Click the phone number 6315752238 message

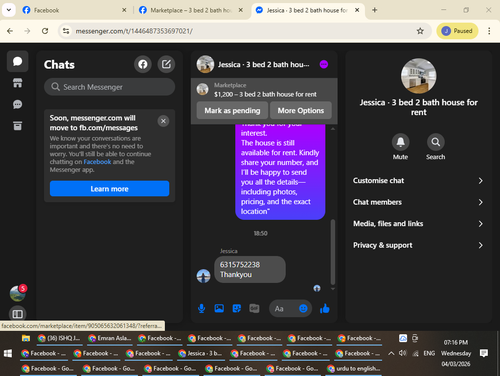point(240,265)
